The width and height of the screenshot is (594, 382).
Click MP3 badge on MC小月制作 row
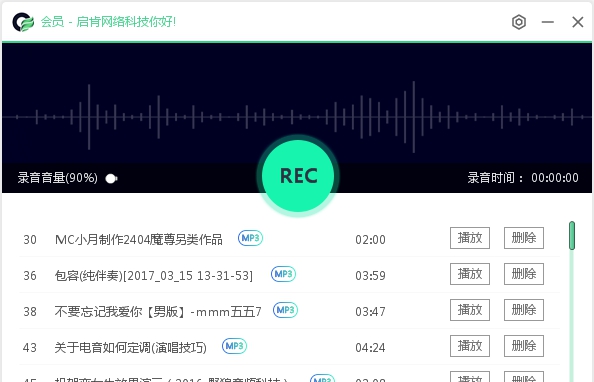click(x=250, y=238)
